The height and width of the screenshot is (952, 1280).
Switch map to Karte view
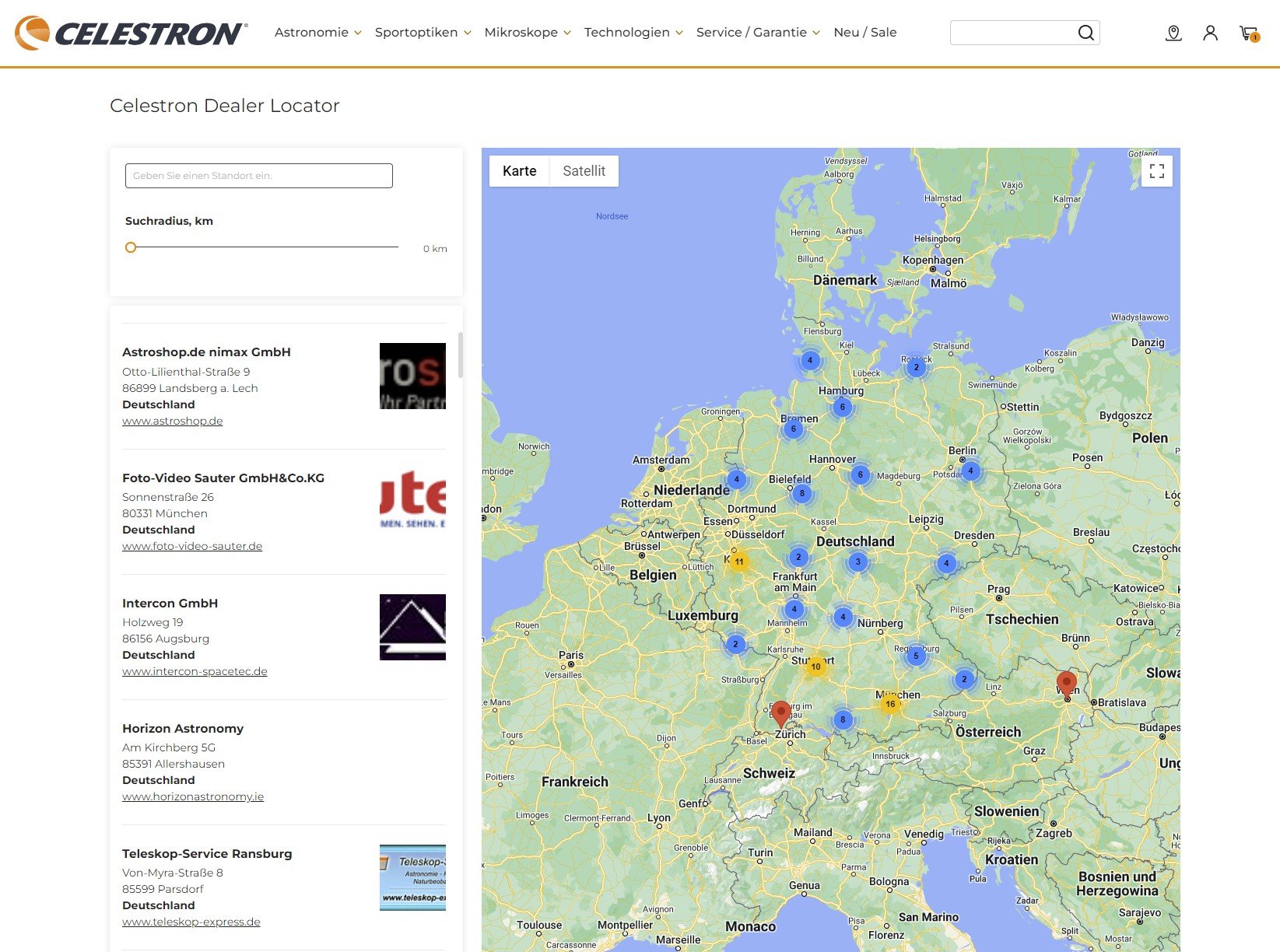point(520,171)
